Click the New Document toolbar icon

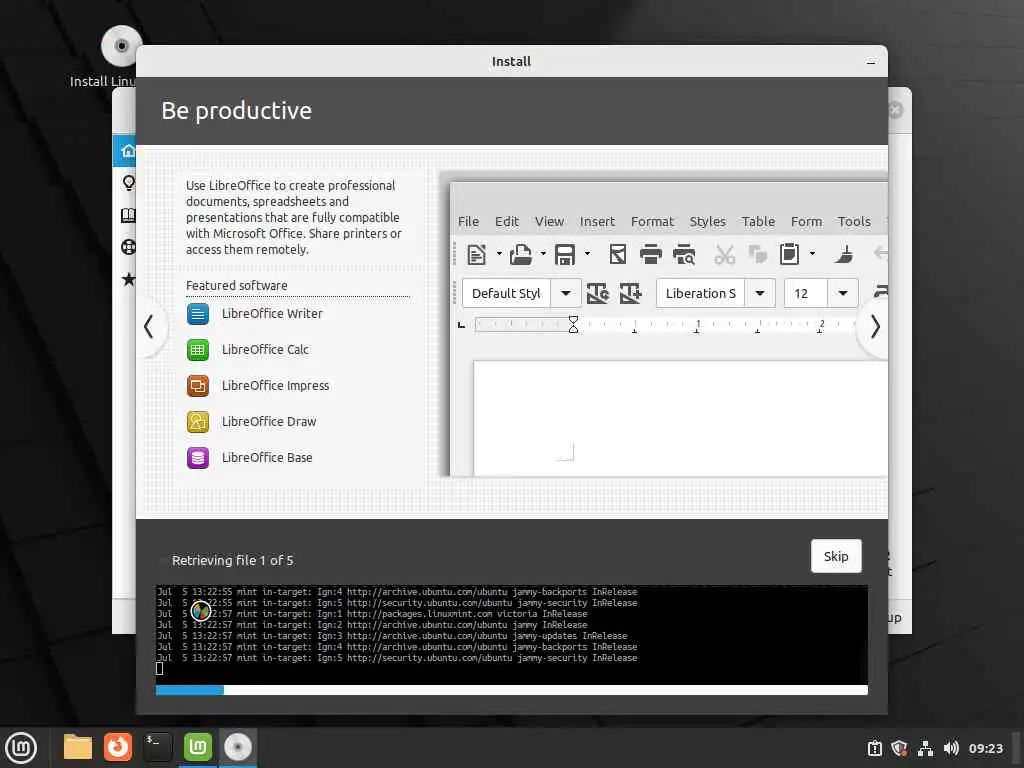(477, 254)
